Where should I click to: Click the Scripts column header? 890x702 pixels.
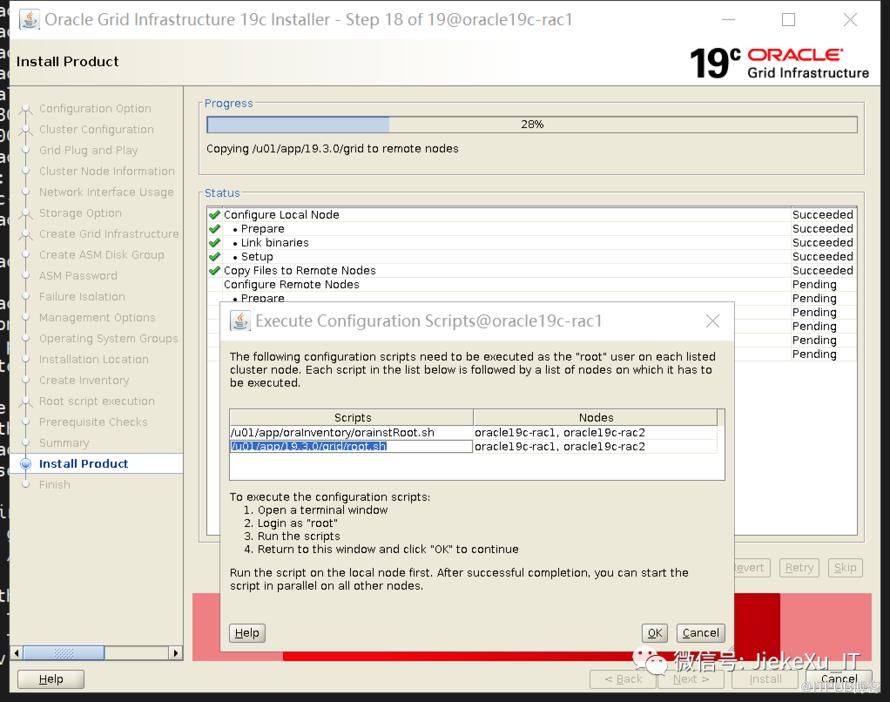[x=352, y=417]
